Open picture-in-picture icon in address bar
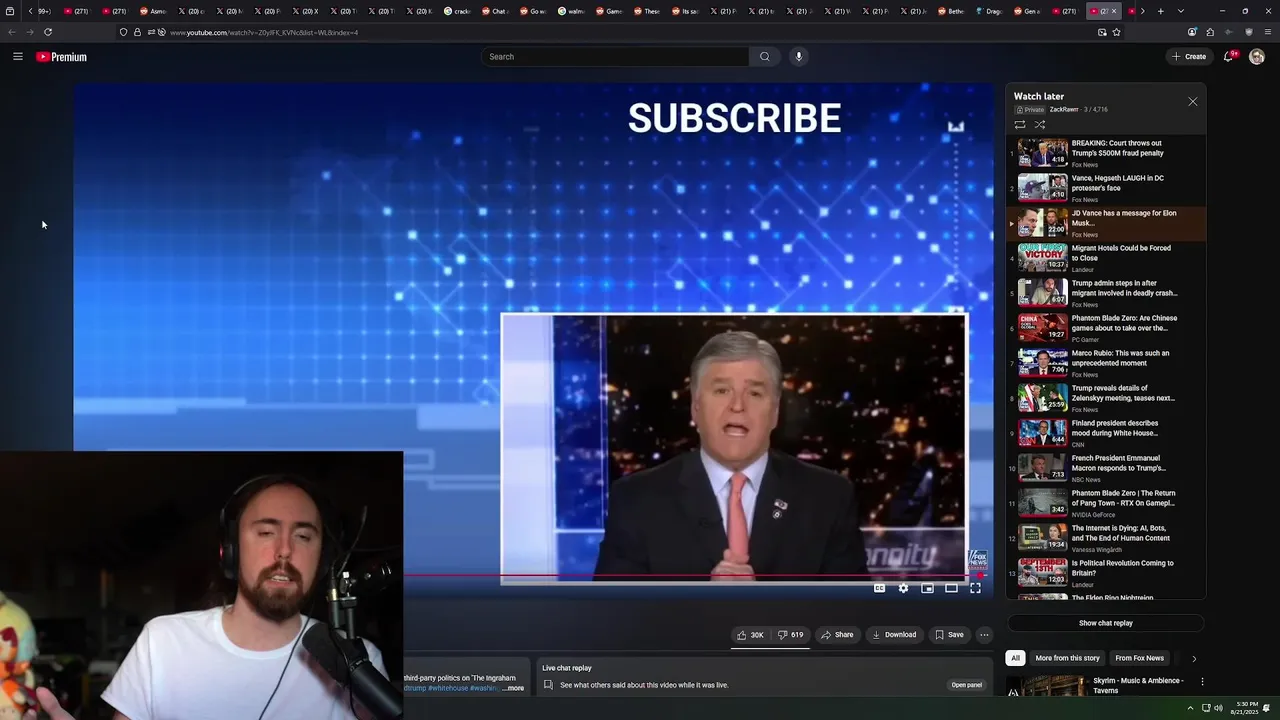The image size is (1280, 720). (1102, 32)
